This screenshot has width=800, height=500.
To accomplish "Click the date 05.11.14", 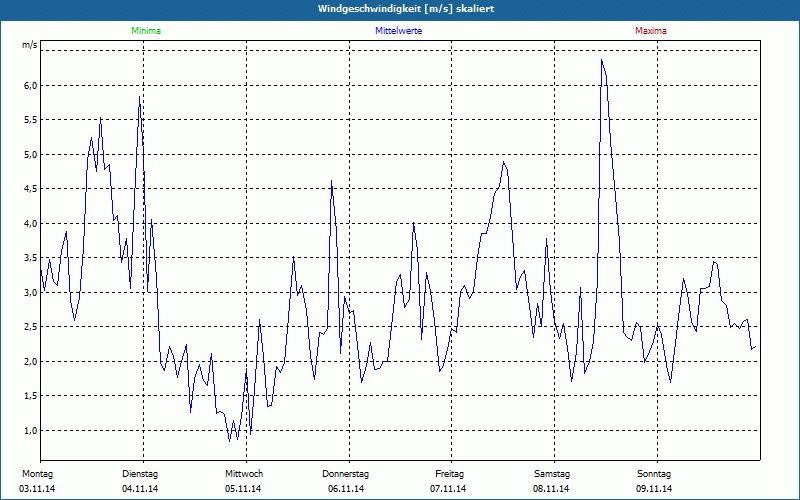I will click(243, 489).
